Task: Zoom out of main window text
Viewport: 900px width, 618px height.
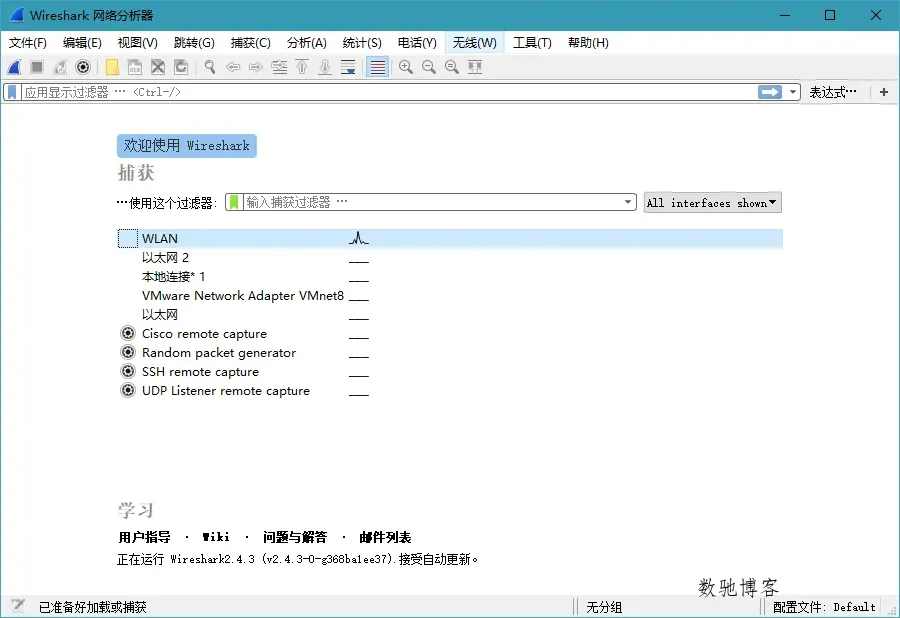Action: click(429, 67)
